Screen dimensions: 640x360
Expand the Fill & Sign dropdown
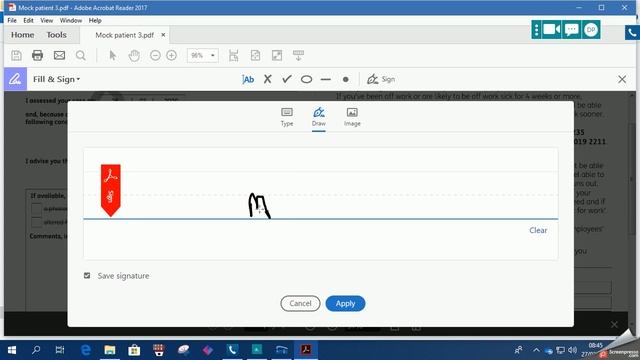56,79
